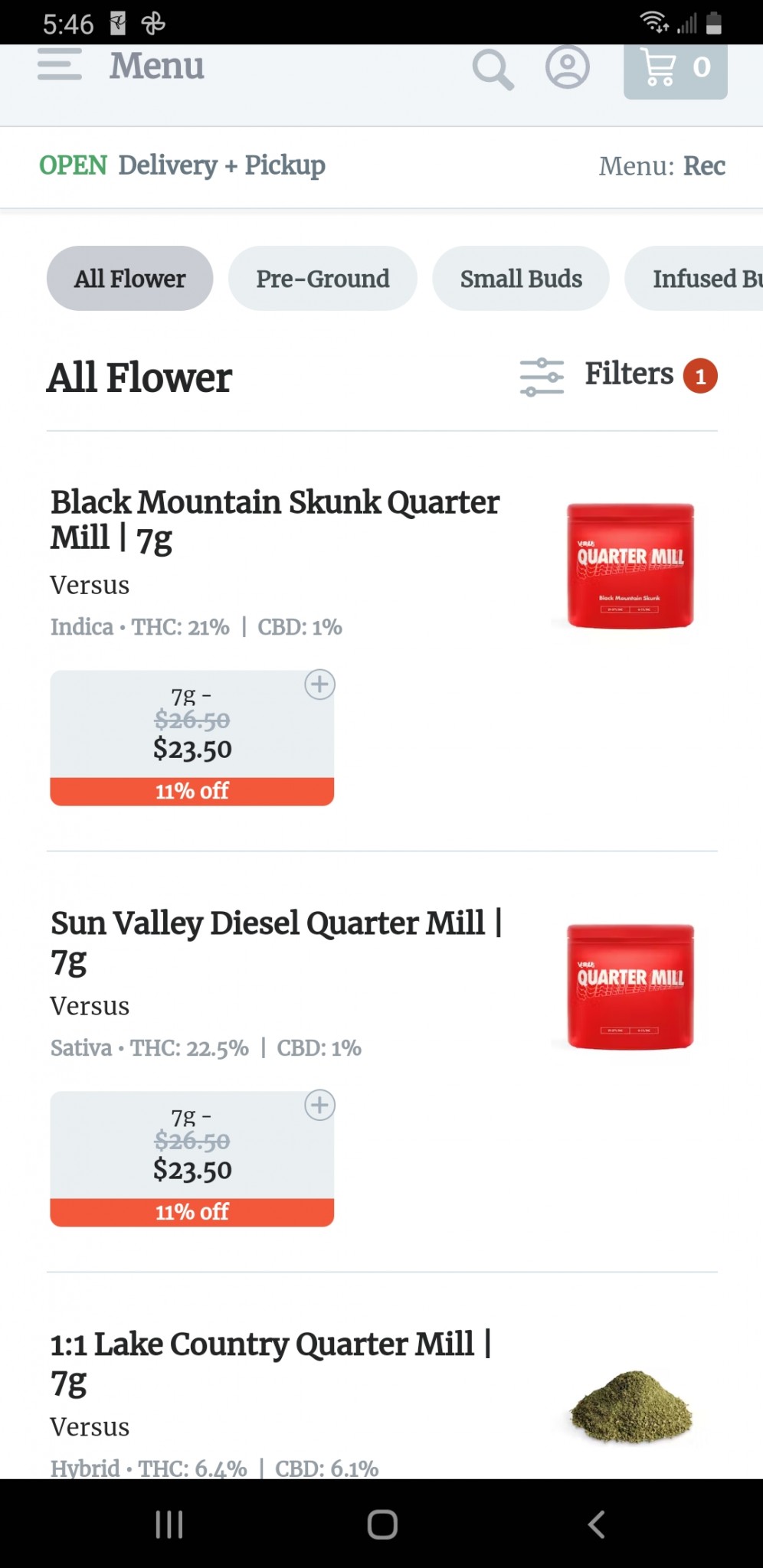
Task: Tap the search magnifier icon
Action: (492, 70)
